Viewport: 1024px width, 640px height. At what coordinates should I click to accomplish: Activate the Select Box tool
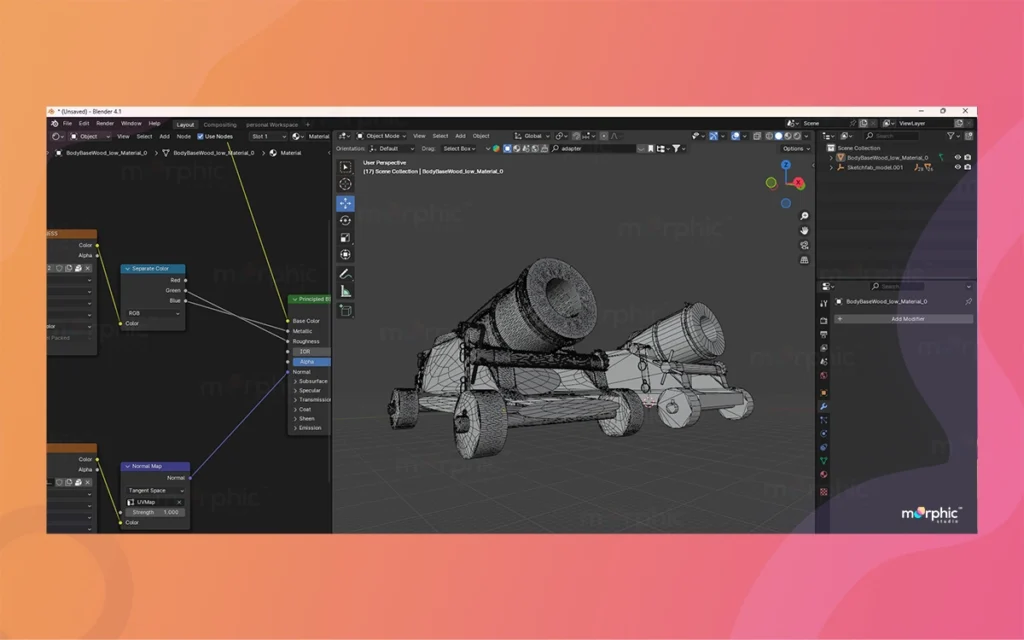(345, 167)
